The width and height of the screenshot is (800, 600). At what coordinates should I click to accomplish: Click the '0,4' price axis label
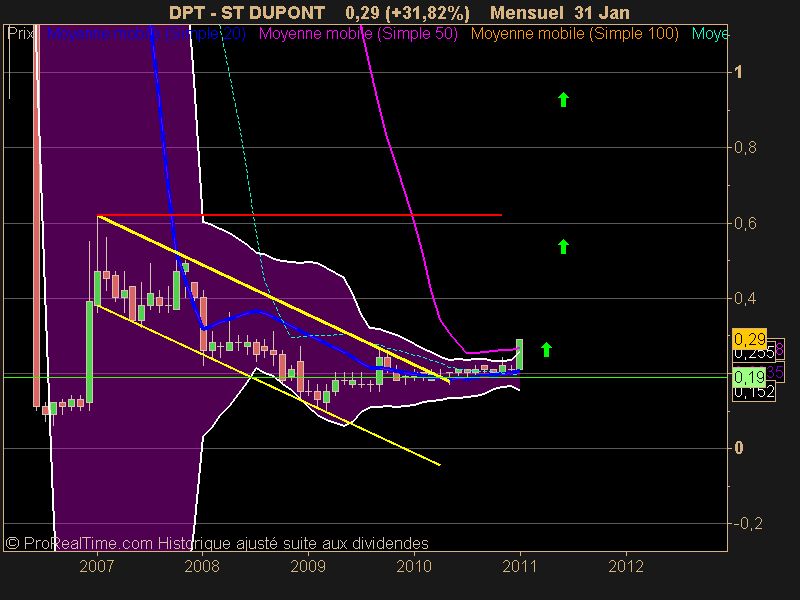(745, 298)
